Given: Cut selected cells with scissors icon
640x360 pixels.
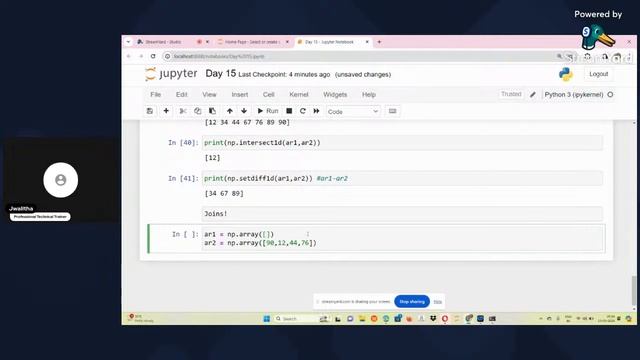Looking at the screenshot, I should 183,111.
